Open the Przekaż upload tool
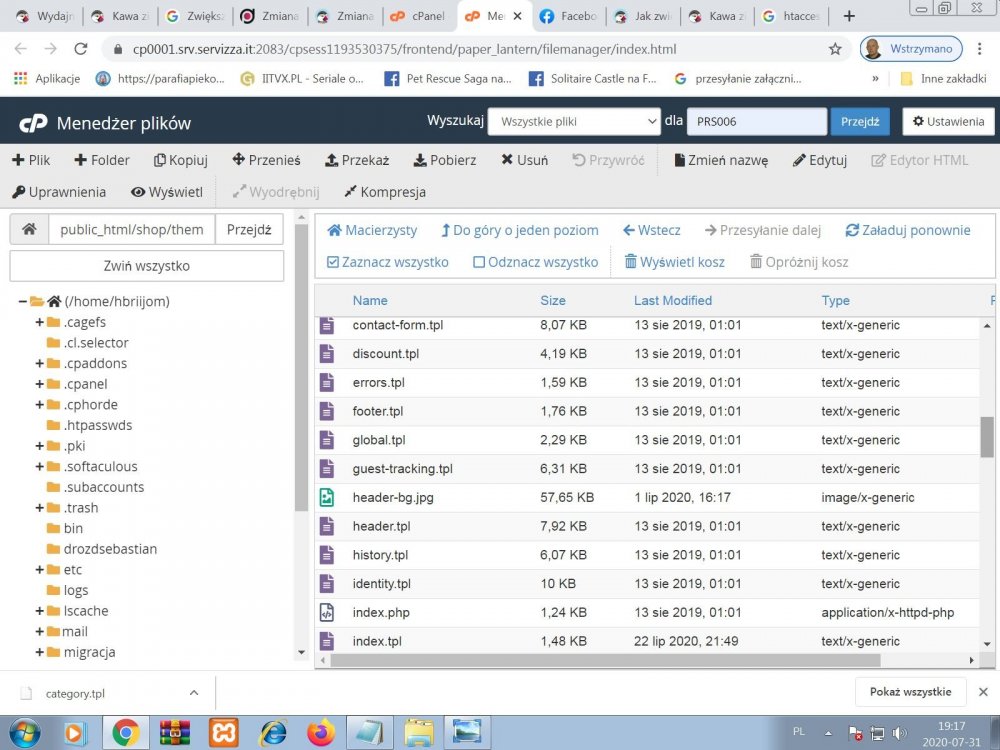 tap(357, 160)
